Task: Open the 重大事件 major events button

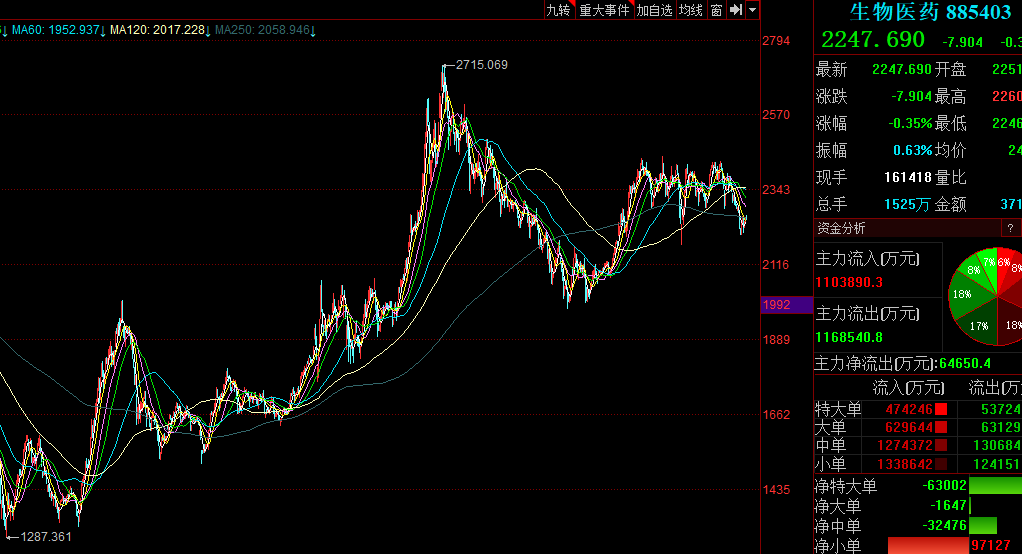Action: click(x=604, y=10)
